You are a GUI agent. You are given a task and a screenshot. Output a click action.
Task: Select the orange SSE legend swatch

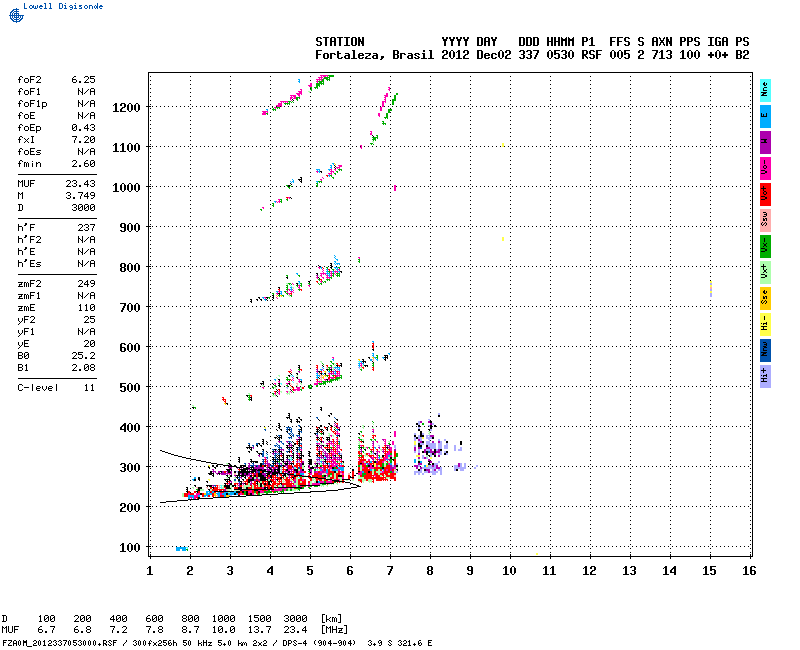point(765,298)
